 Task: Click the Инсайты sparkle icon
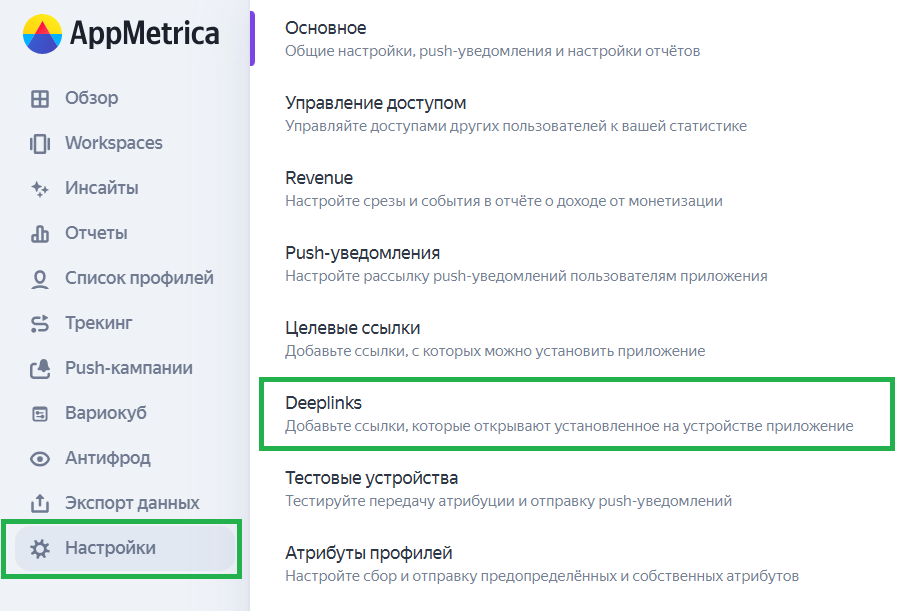40,189
